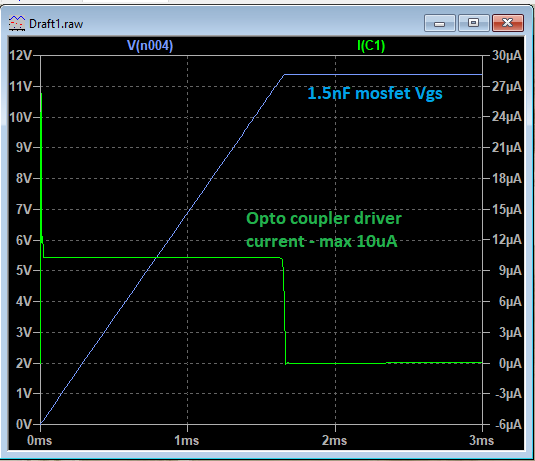Click the 0µA right axis label

tap(510, 363)
